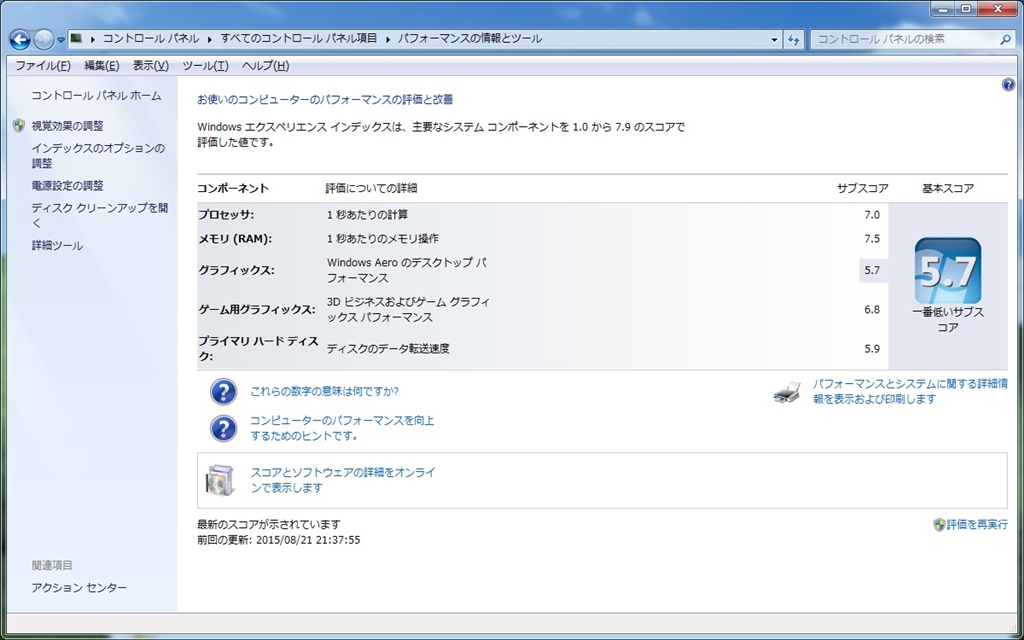The height and width of the screenshot is (640, 1024).
Task: Expand arrow after コントロール パネル breadcrumb
Action: point(210,39)
